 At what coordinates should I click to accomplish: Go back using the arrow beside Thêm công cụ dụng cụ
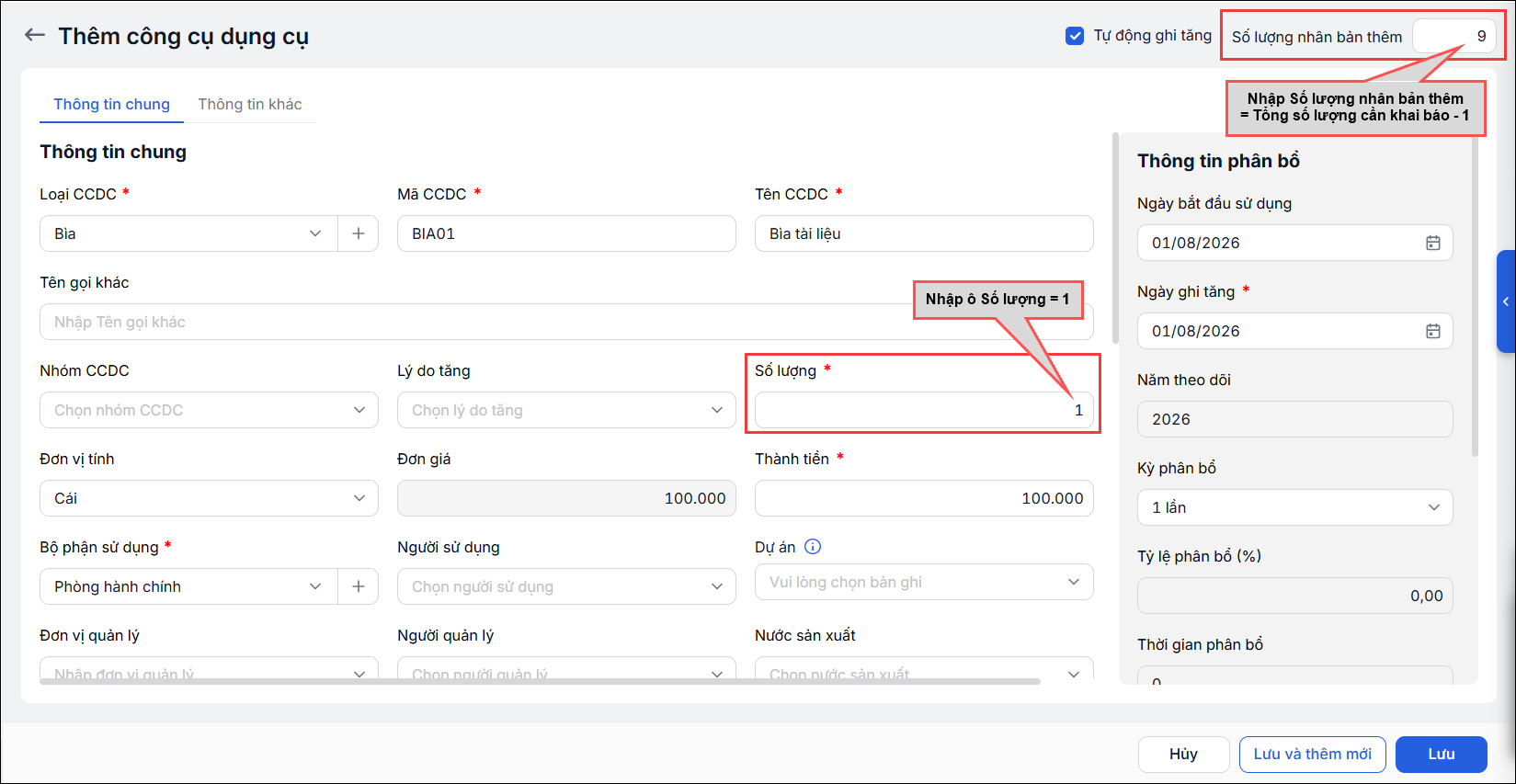[x=35, y=35]
